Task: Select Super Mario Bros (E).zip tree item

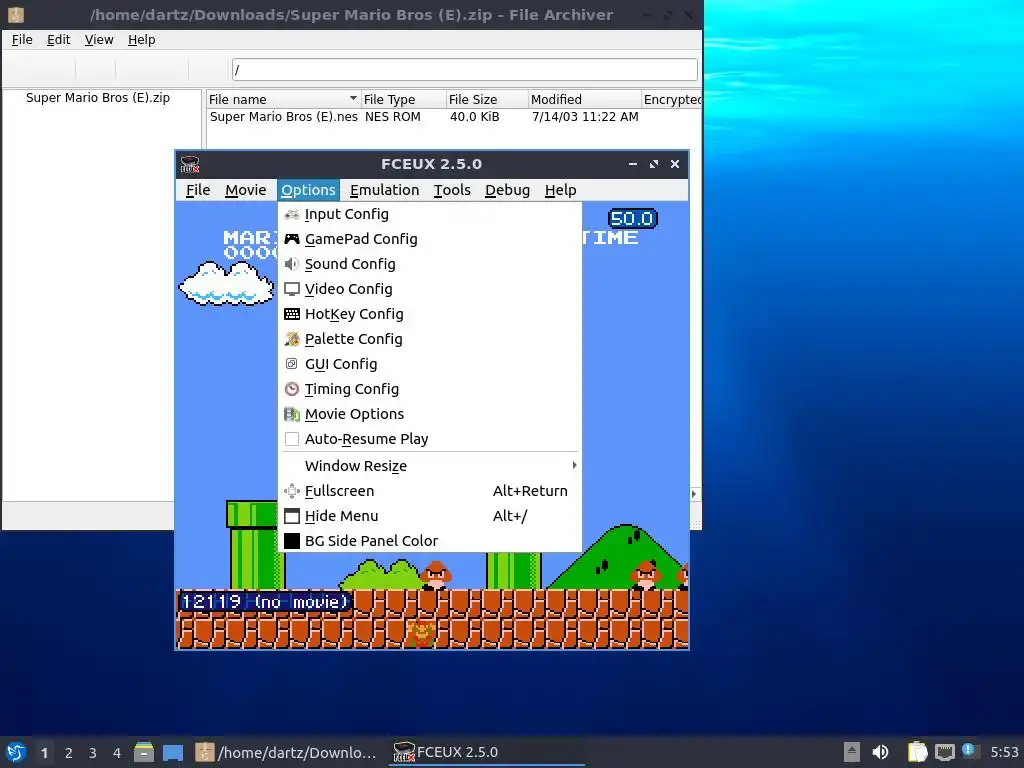Action: [98, 98]
